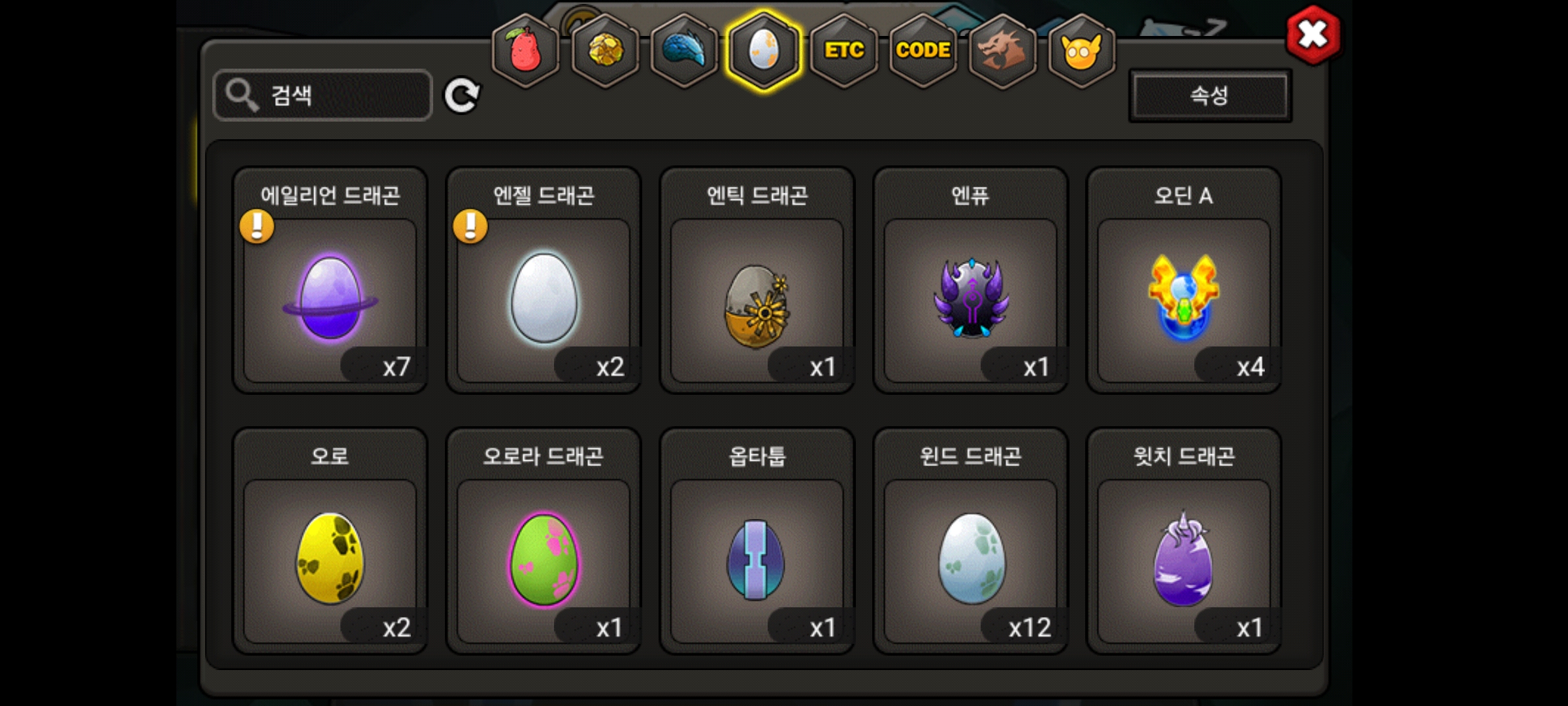Choose the 오로 yellow spotted egg
The height and width of the screenshot is (706, 1568).
330,541
